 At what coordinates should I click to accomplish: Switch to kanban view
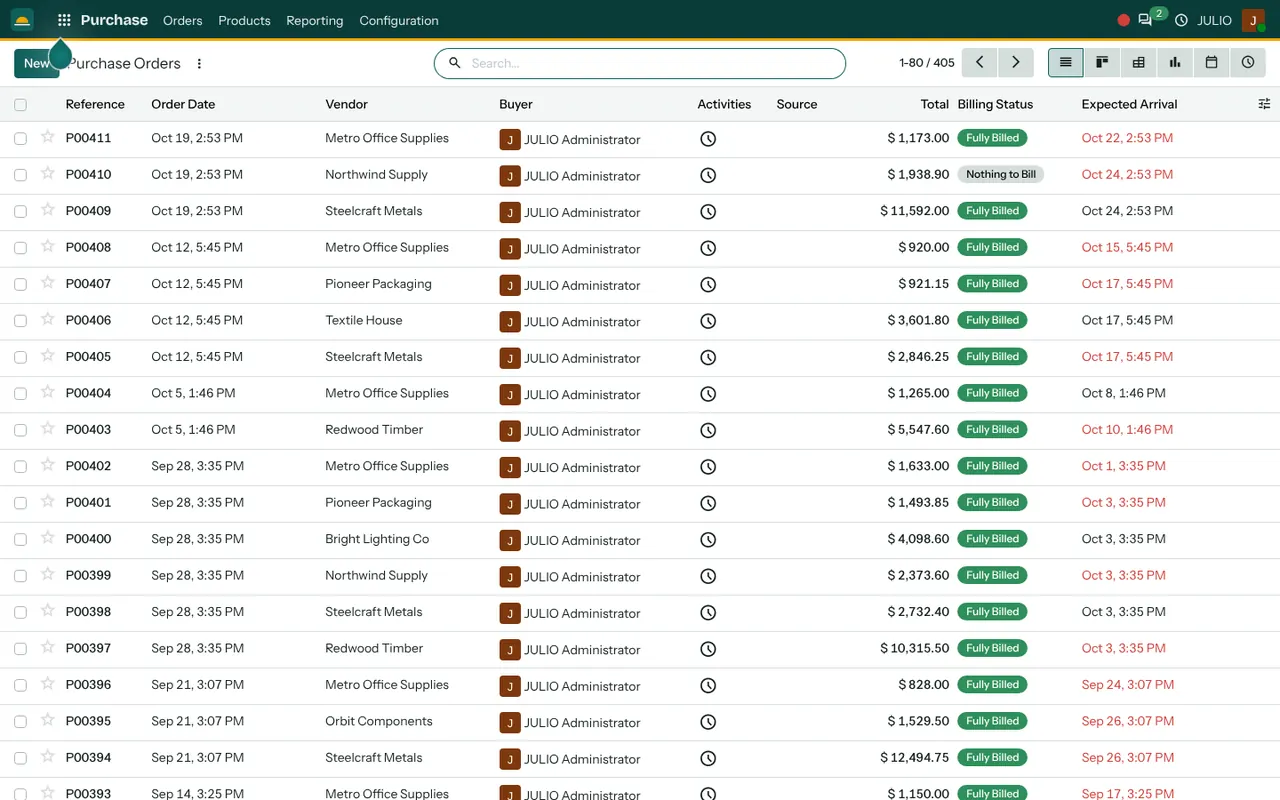pos(1102,62)
